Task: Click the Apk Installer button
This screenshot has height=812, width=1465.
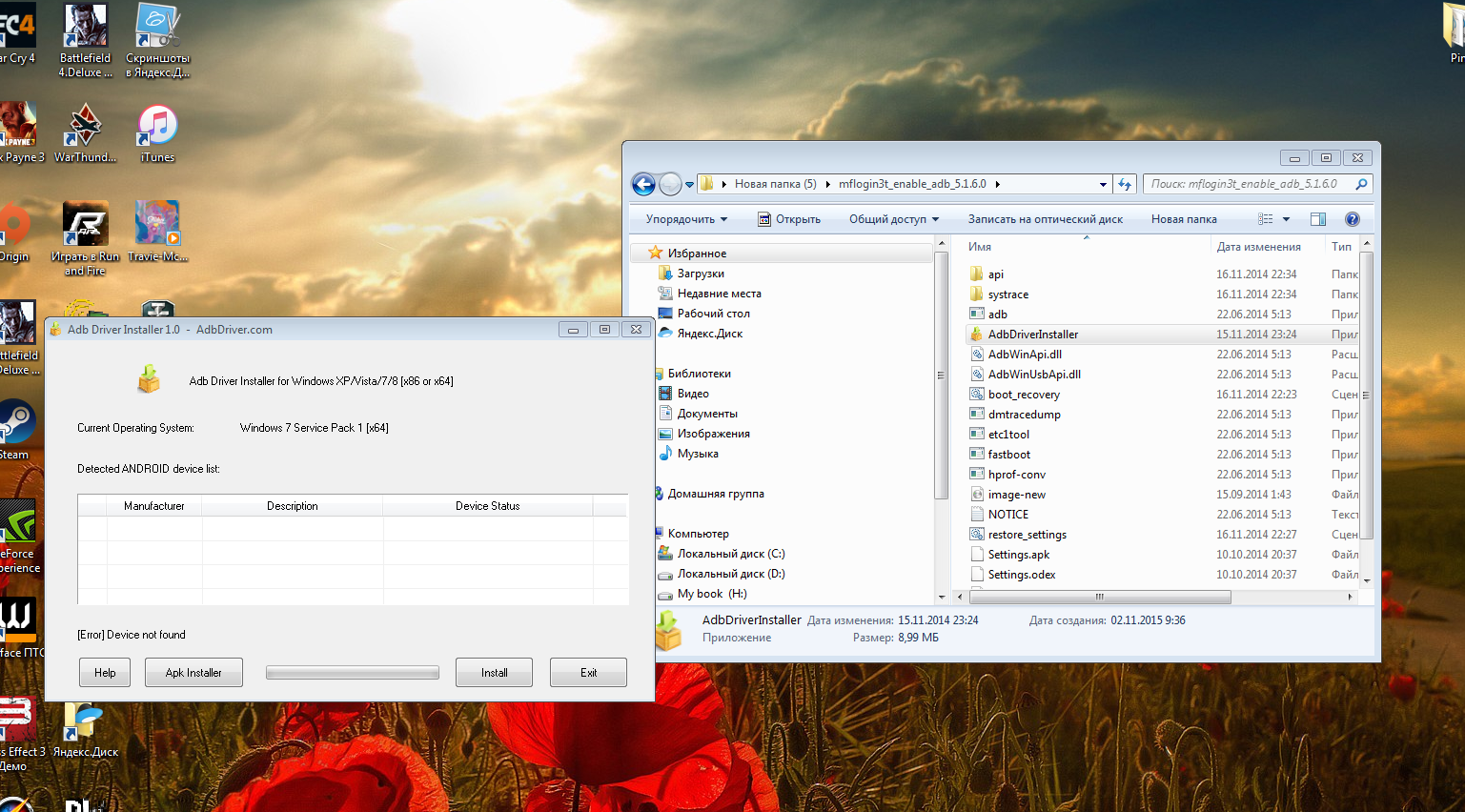Action: tap(193, 673)
